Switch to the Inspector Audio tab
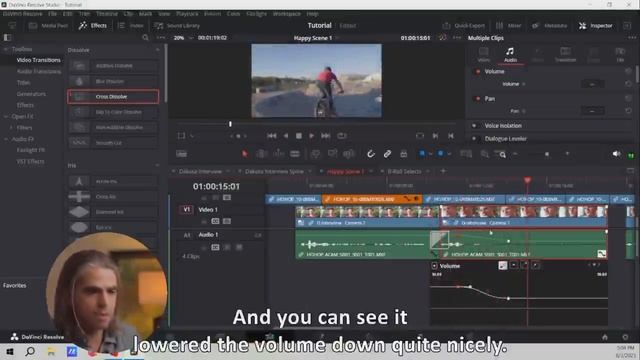The height and width of the screenshot is (360, 640). [x=510, y=55]
